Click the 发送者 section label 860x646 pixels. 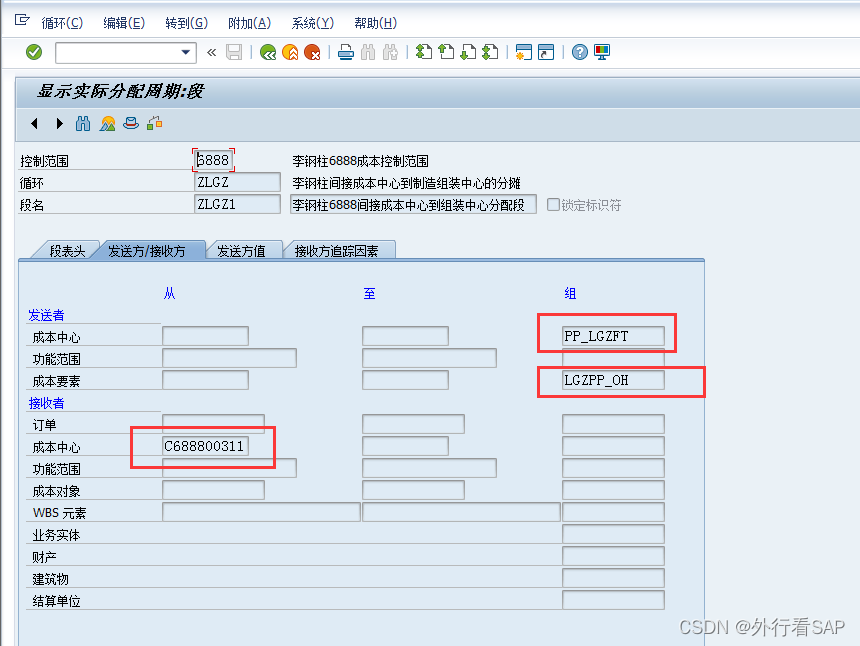47,315
